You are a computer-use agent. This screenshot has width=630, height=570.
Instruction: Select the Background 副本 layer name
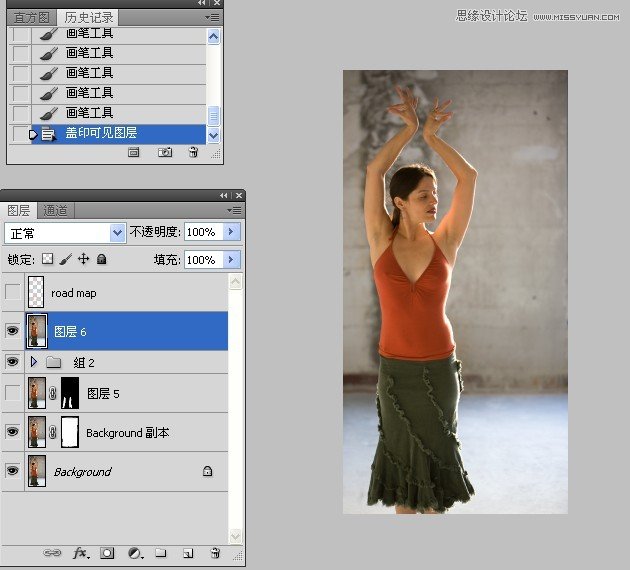pyautogui.click(x=128, y=433)
